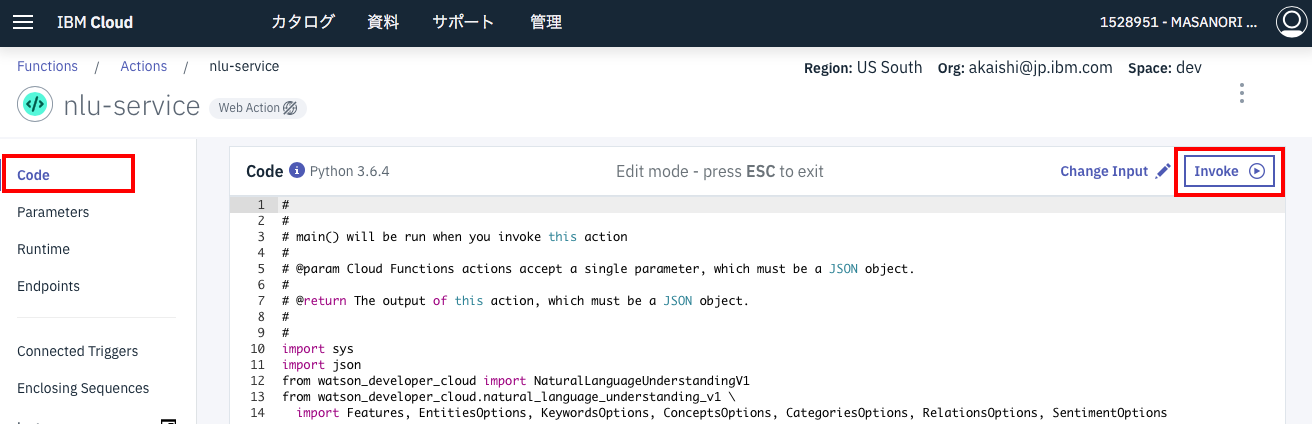Screen dimensions: 1312x424
Task: Navigate to Functions breadcrumb
Action: point(47,66)
